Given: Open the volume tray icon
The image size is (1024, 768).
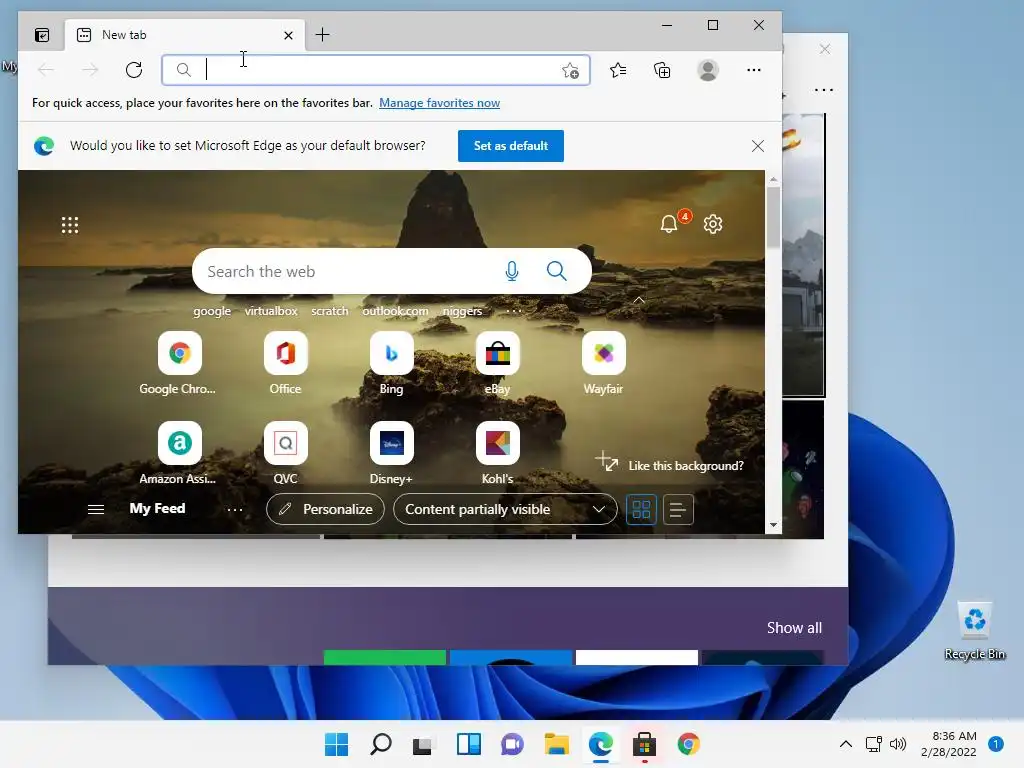Looking at the screenshot, I should pyautogui.click(x=898, y=744).
